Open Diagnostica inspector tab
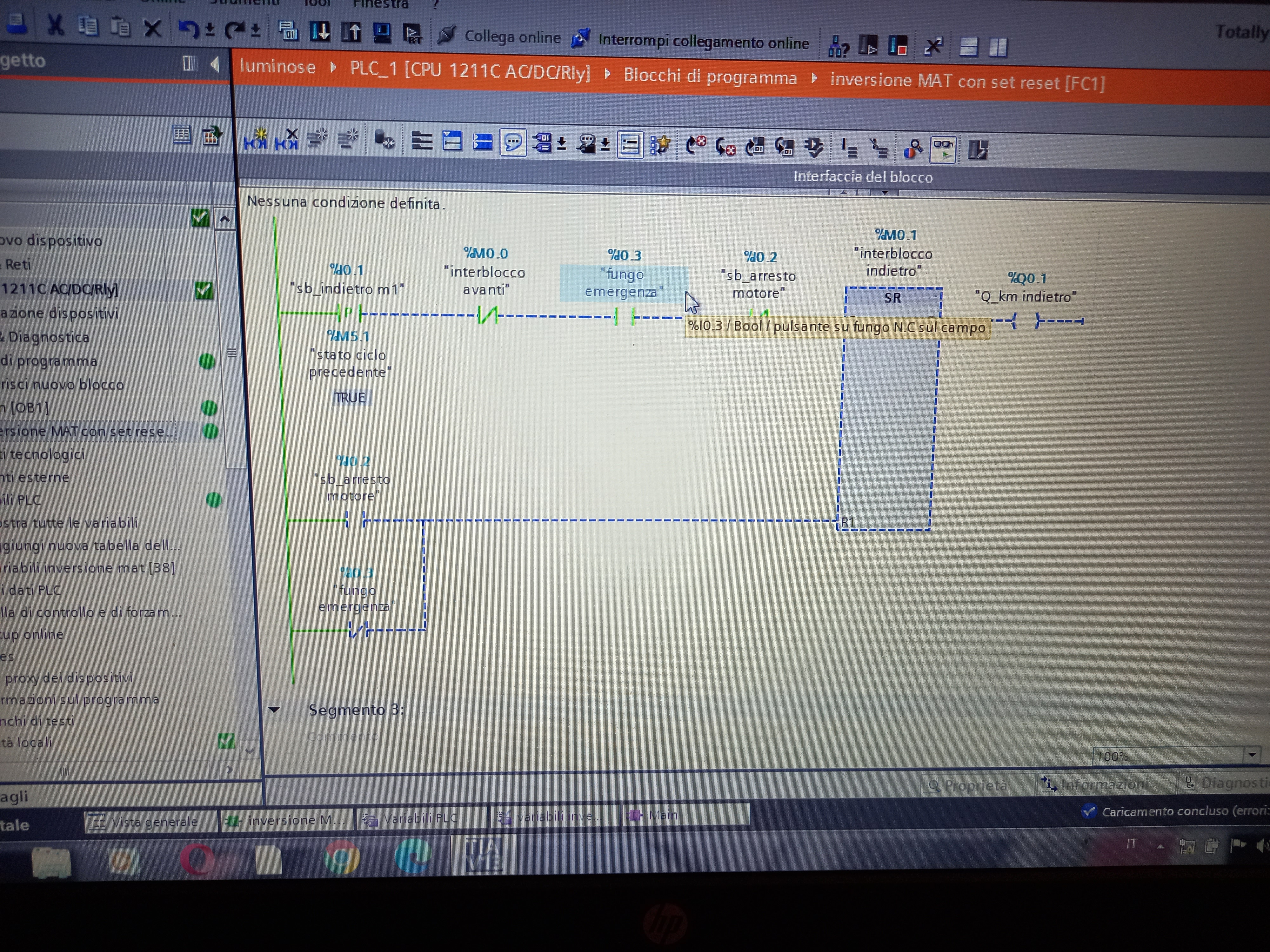The width and height of the screenshot is (1270, 952). click(x=1226, y=783)
